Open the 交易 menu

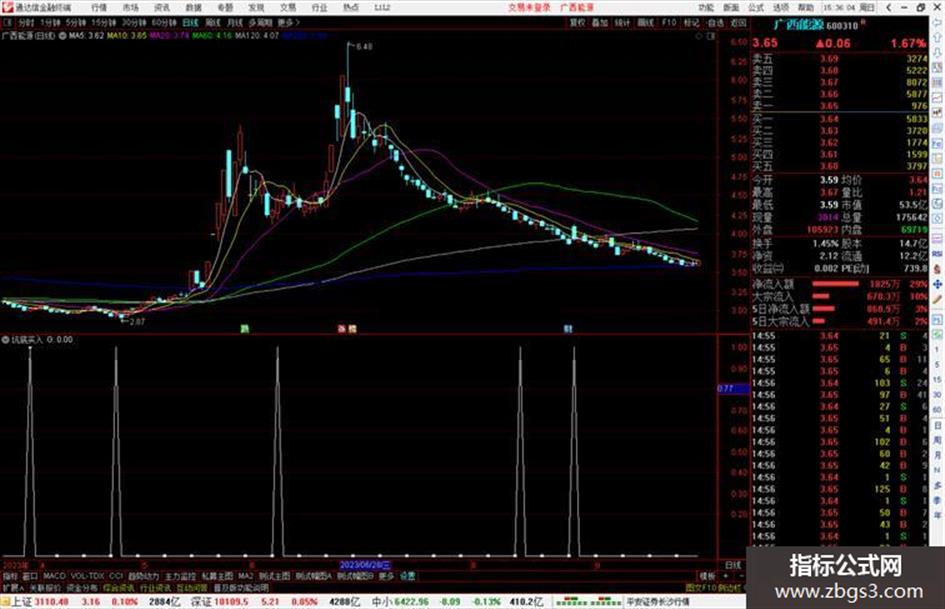tap(288, 7)
